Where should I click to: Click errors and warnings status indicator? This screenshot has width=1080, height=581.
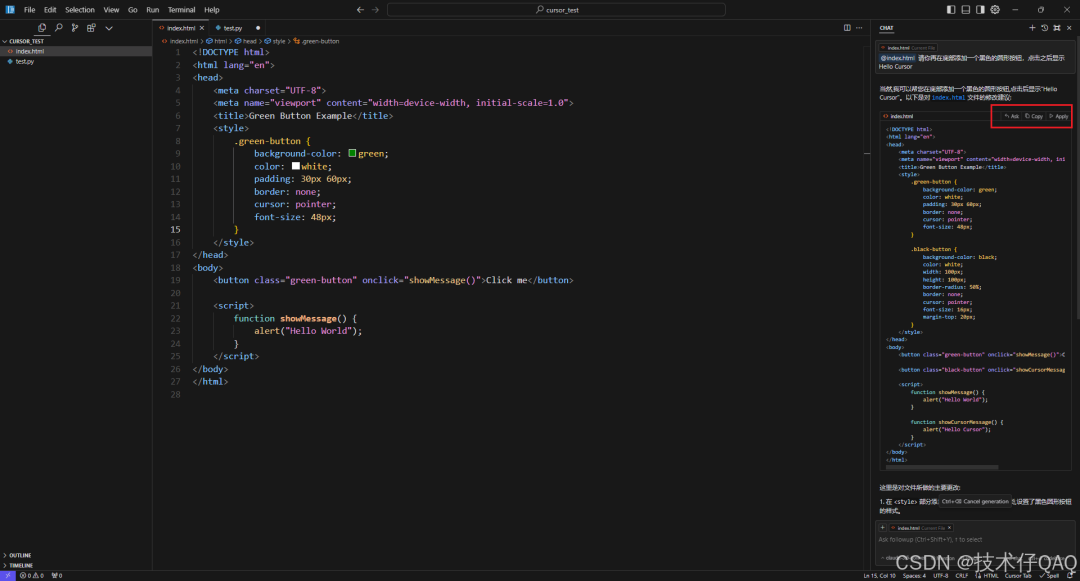click(x=32, y=575)
